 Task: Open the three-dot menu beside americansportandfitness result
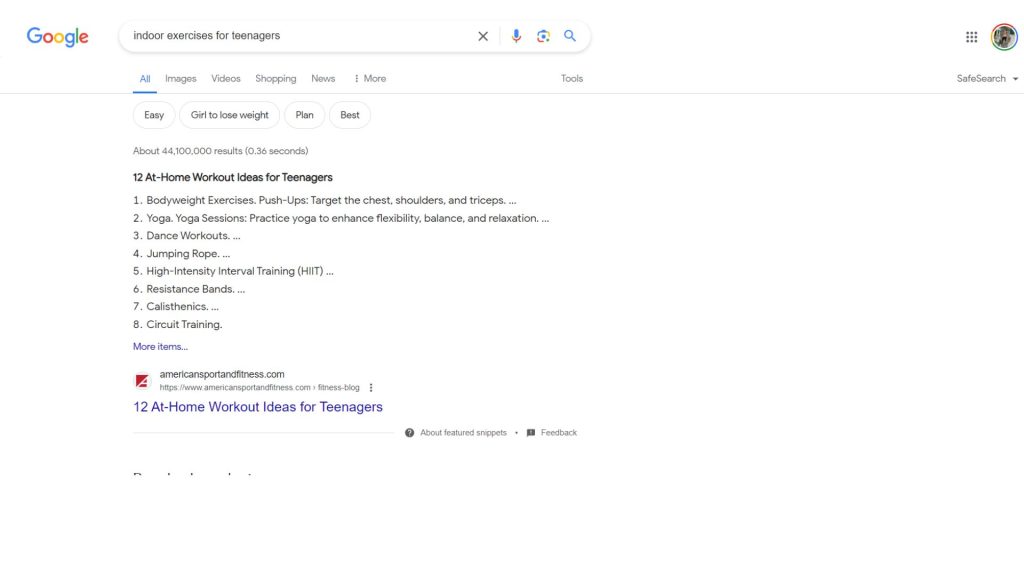pyautogui.click(x=371, y=387)
